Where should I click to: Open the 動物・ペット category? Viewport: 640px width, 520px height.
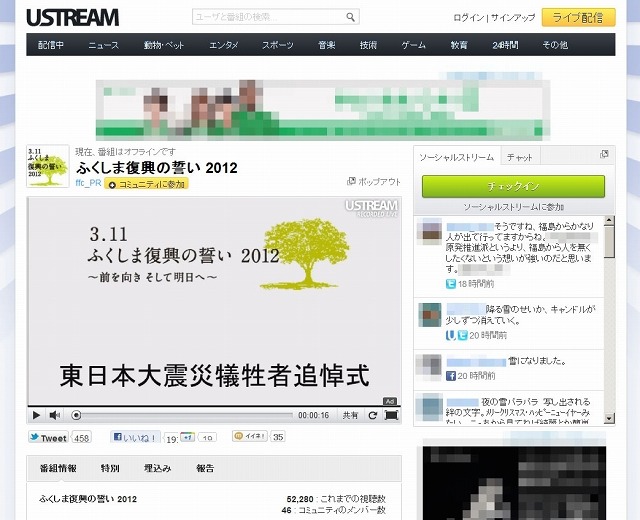(x=164, y=45)
